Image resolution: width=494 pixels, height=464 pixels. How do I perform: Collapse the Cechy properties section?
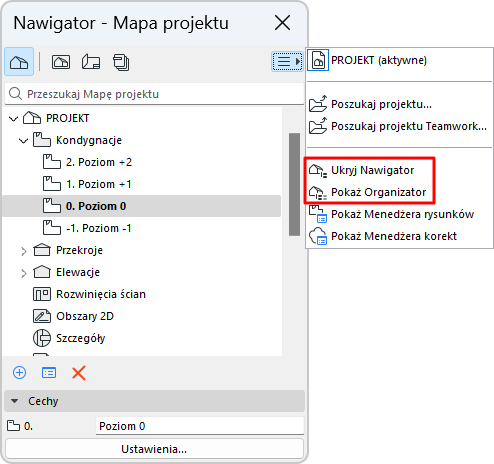tap(15, 401)
